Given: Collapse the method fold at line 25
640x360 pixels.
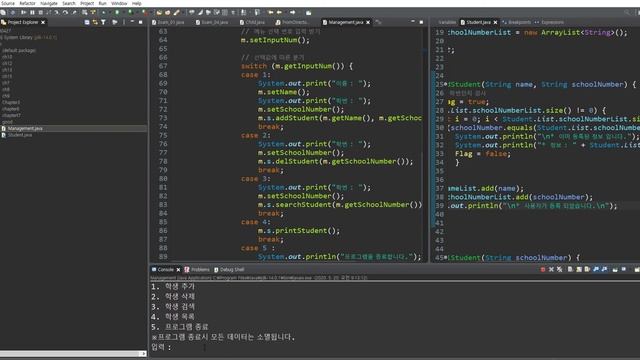Looking at the screenshot, I should coord(446,84).
